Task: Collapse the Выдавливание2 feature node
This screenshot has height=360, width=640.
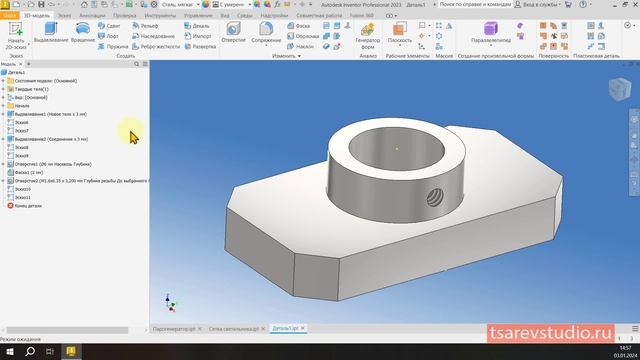Action: (3, 139)
